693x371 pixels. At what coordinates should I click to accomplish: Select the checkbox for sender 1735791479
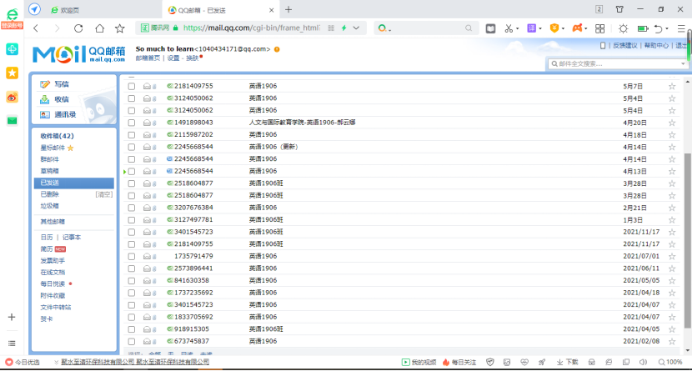[131, 256]
